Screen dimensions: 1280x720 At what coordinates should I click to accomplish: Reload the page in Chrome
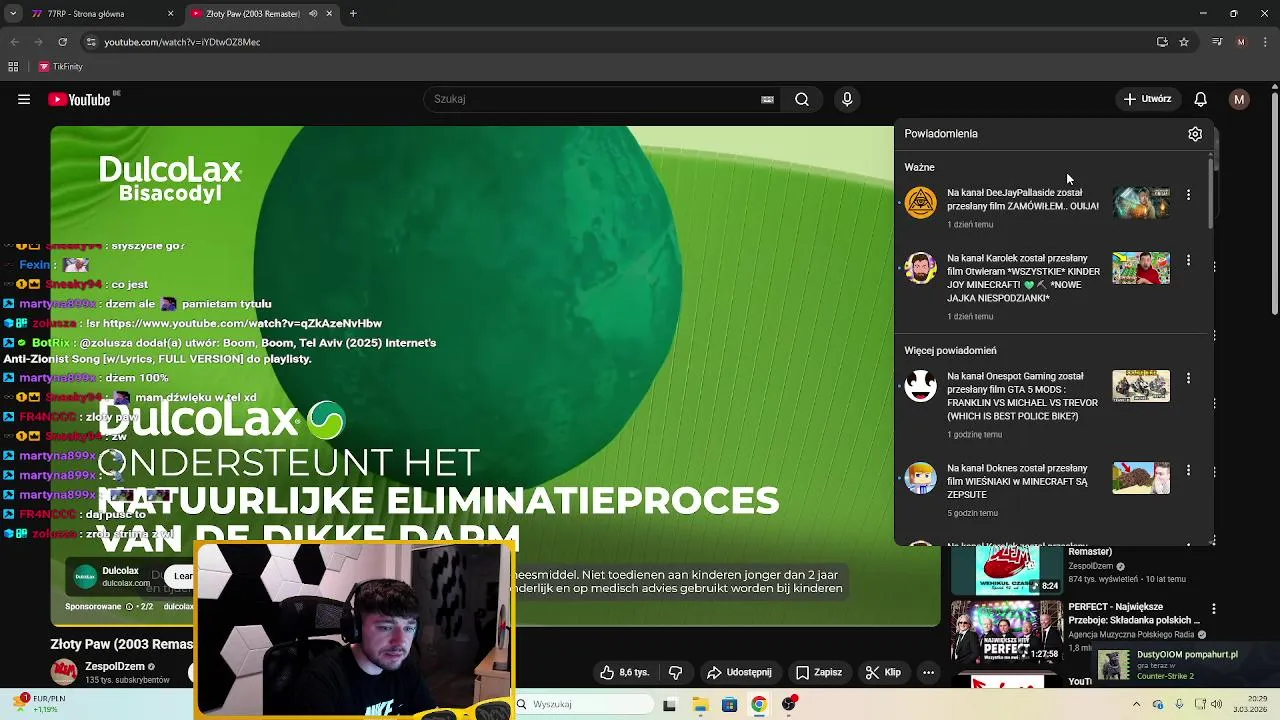pos(62,42)
